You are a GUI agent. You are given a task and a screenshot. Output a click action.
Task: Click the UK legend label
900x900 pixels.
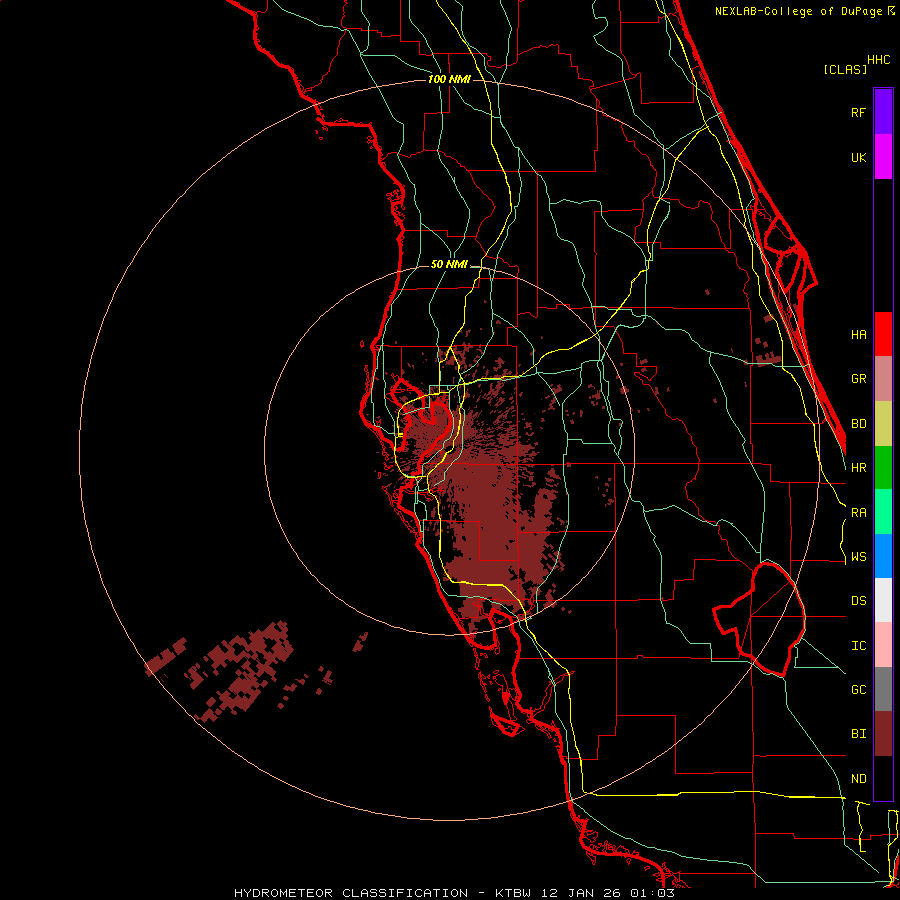pos(858,157)
